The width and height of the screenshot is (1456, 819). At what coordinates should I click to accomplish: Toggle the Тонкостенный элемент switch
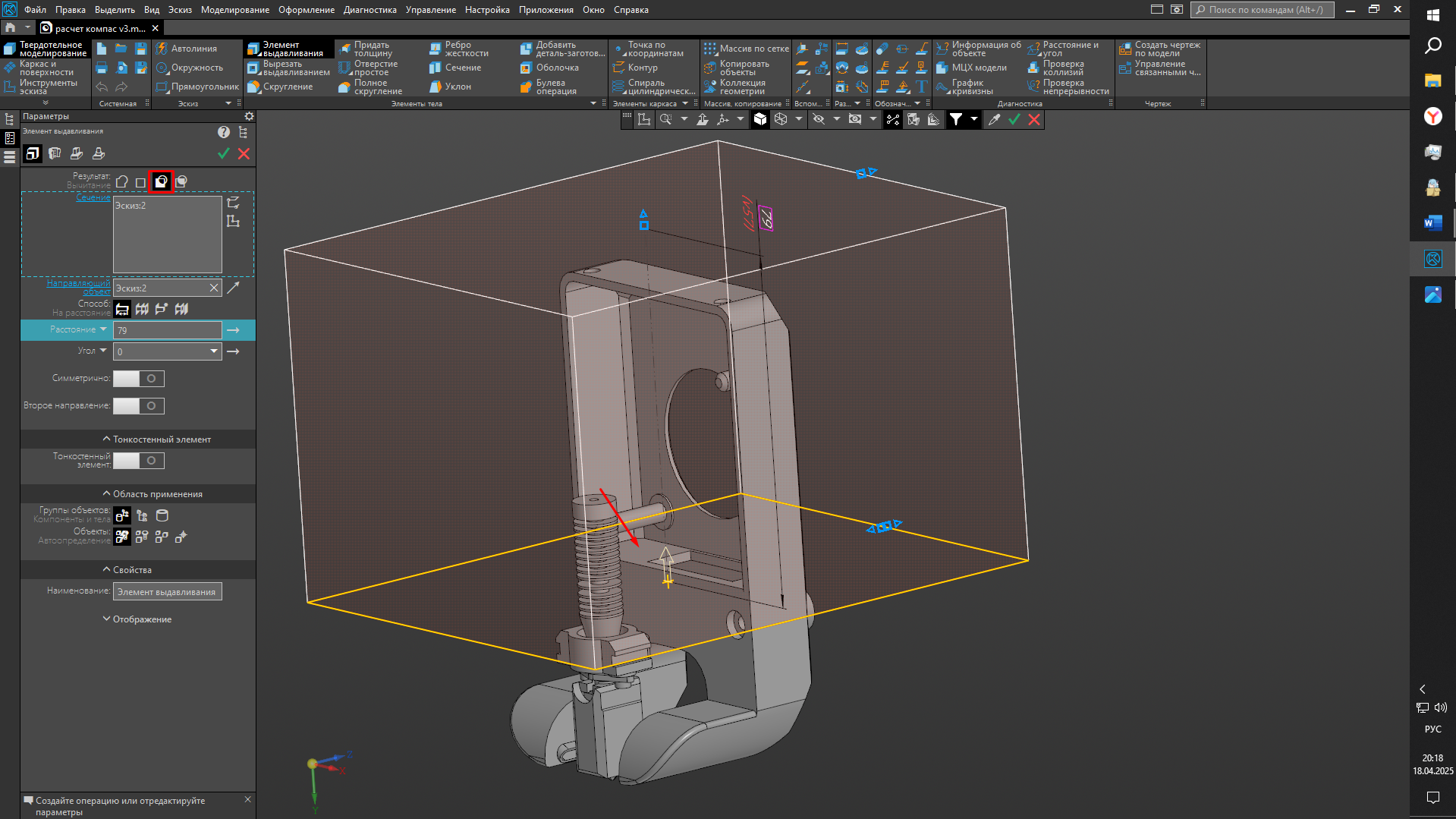(138, 461)
